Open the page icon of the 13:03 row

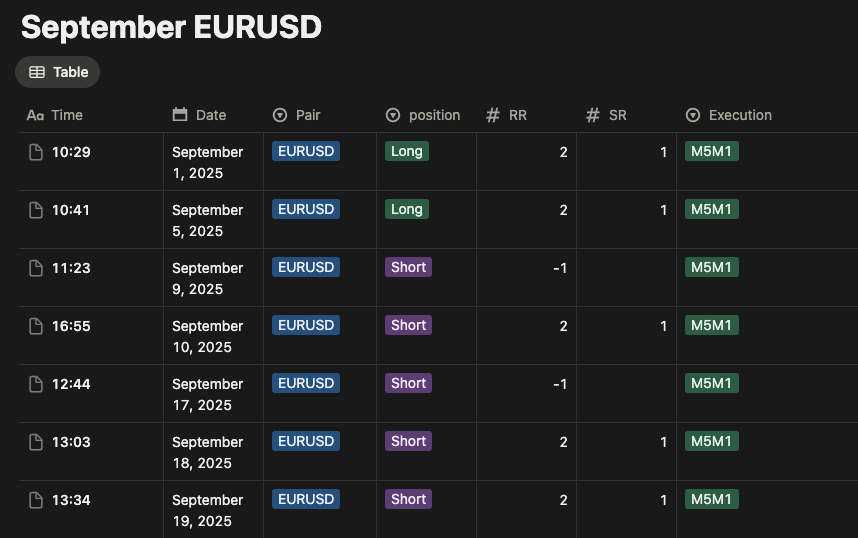coord(36,442)
